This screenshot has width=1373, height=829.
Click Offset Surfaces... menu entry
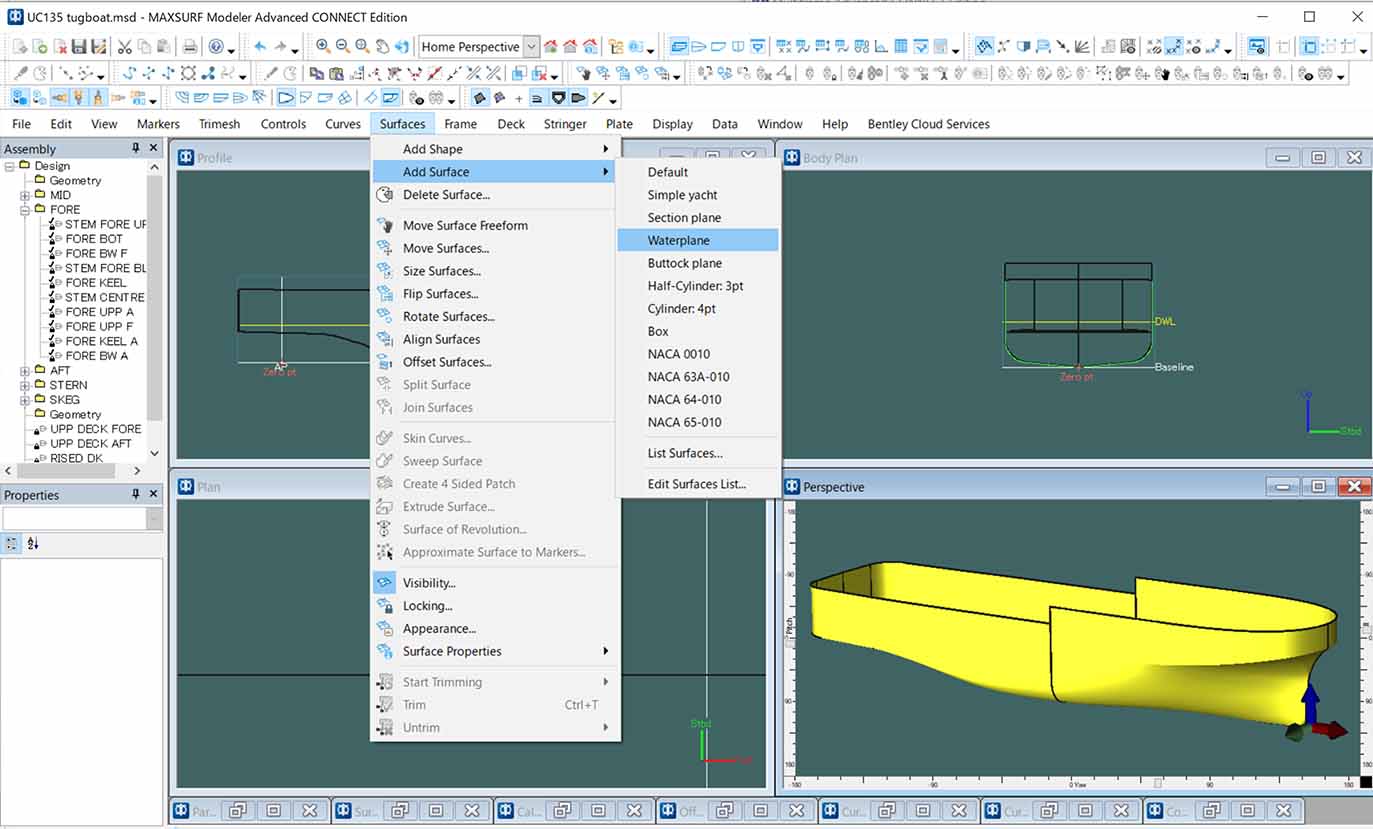click(447, 362)
